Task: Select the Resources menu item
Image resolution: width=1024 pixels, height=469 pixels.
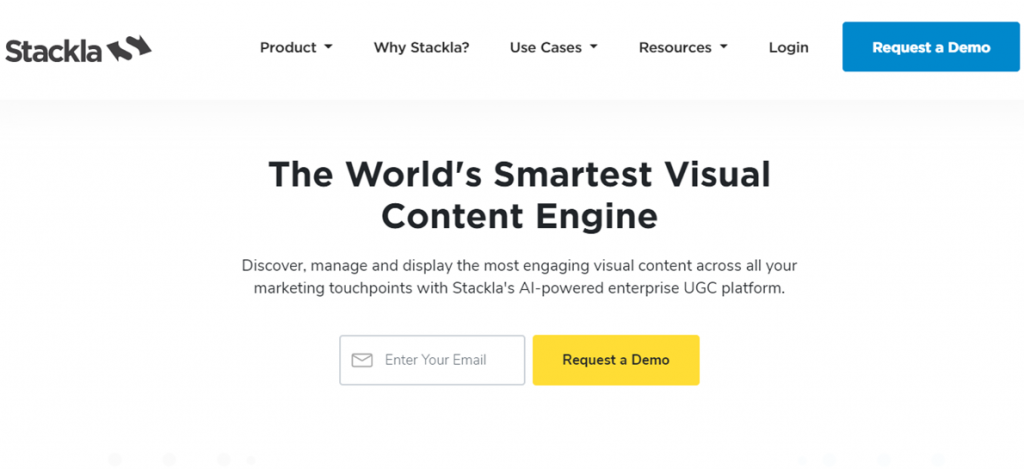Action: pyautogui.click(x=675, y=47)
